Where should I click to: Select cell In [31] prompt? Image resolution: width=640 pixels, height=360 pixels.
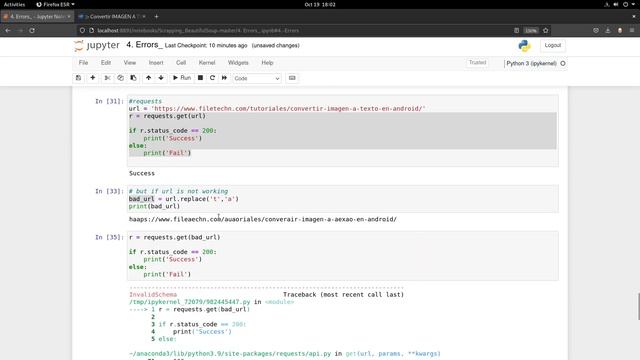[109, 101]
